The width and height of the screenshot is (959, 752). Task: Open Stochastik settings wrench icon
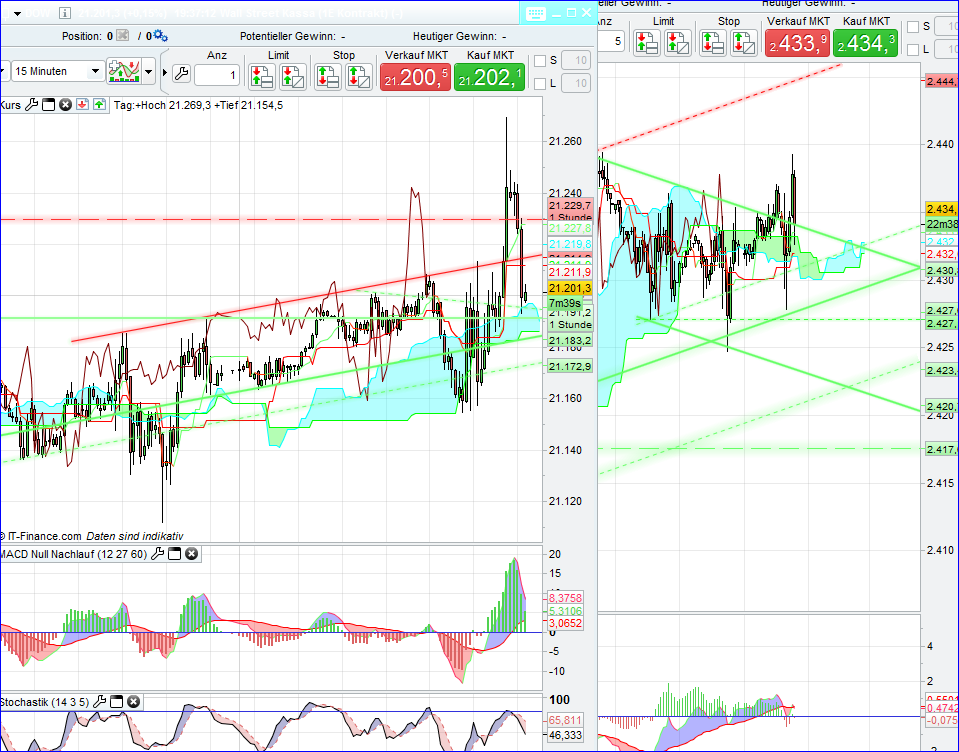(x=99, y=702)
